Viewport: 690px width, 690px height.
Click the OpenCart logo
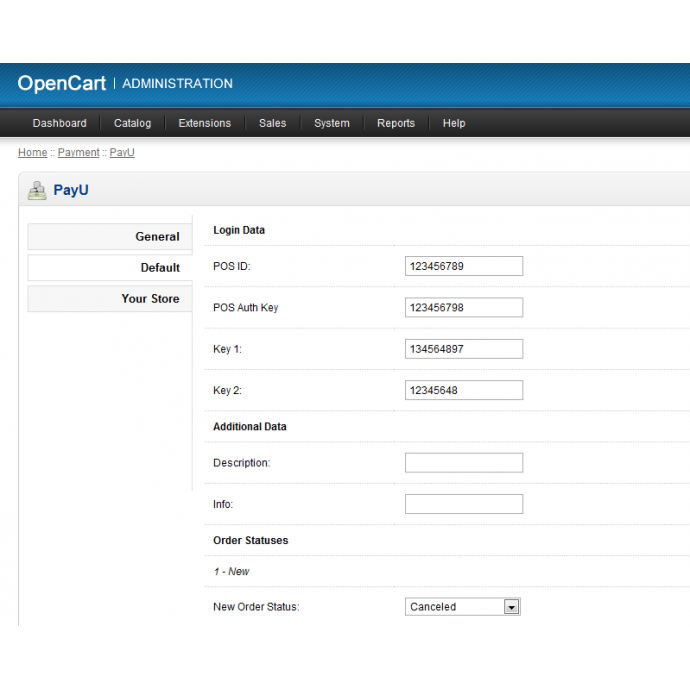(62, 83)
